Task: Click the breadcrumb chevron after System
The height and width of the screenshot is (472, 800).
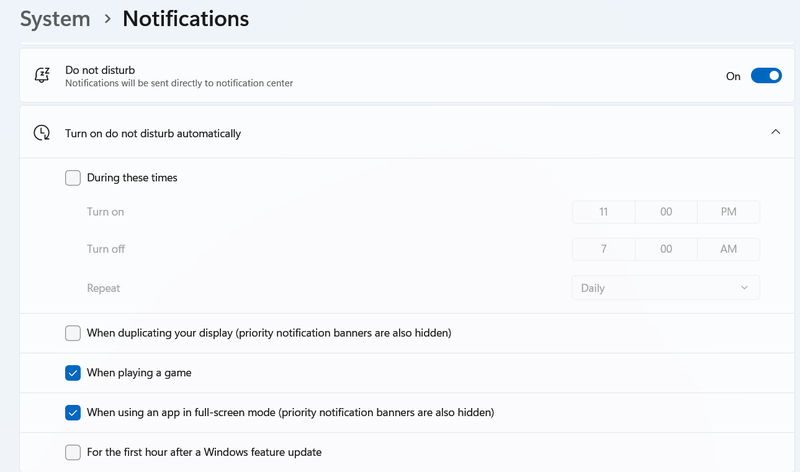Action: pos(107,19)
